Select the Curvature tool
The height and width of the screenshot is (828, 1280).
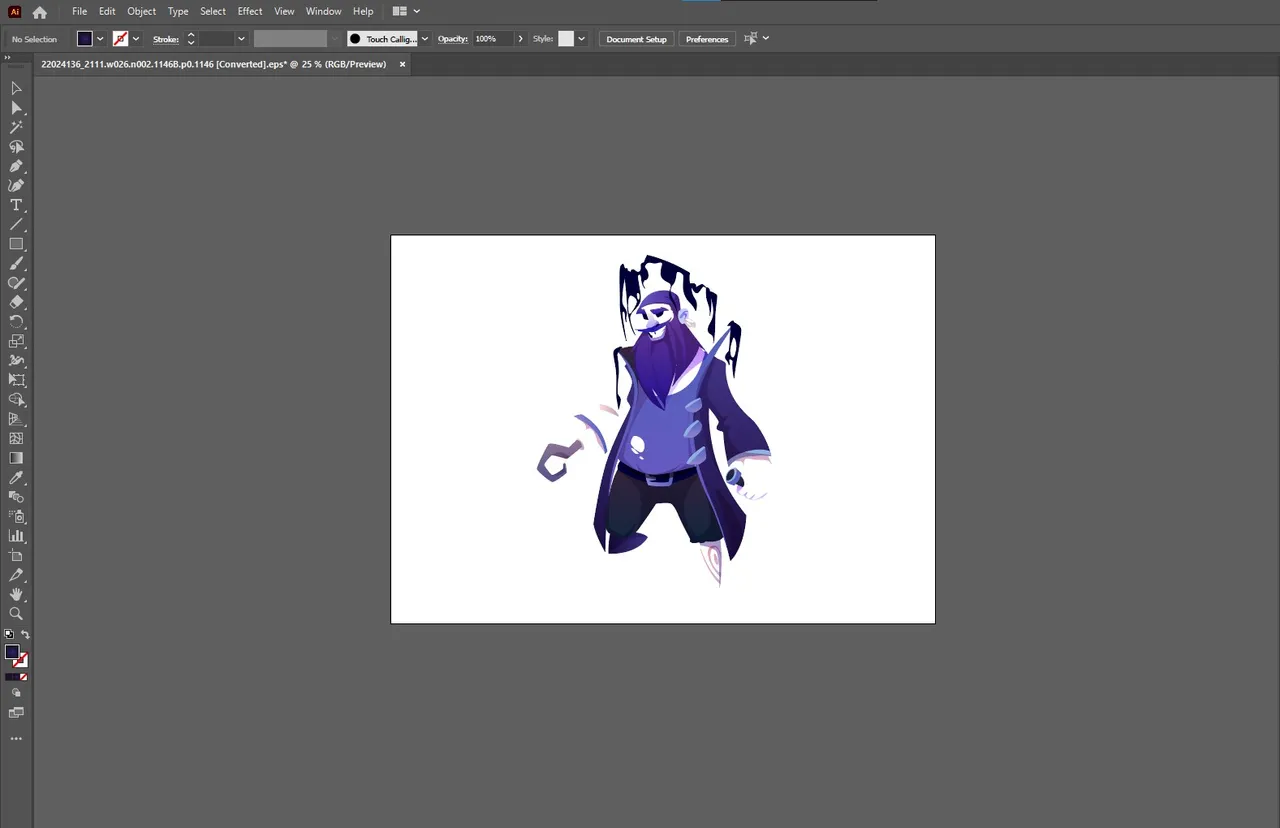tap(16, 186)
